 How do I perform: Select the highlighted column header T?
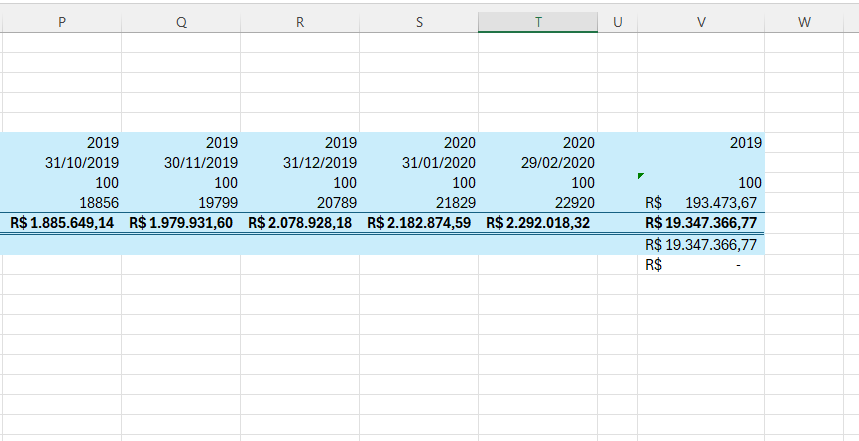538,22
